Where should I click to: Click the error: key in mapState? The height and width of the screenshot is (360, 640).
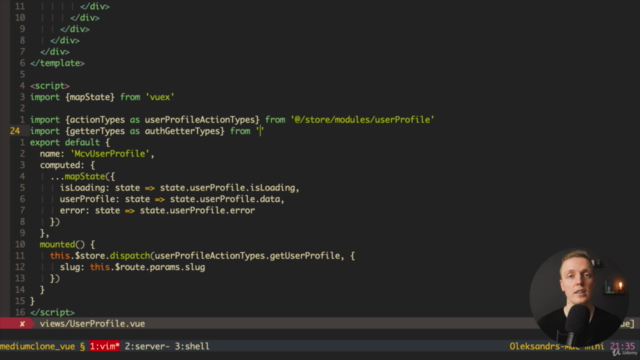click(x=75, y=211)
